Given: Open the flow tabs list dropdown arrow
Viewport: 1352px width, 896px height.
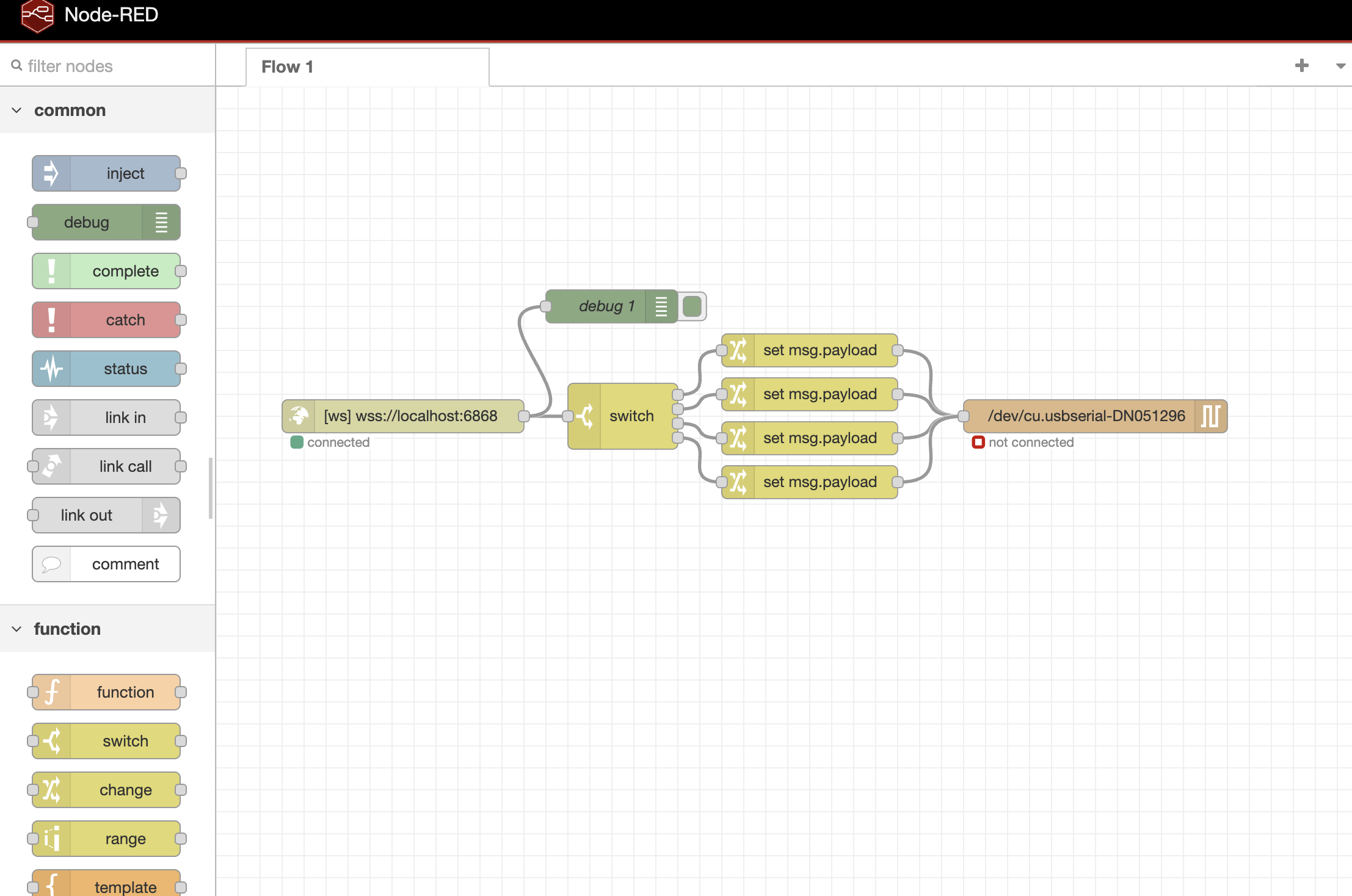Looking at the screenshot, I should click(1340, 66).
